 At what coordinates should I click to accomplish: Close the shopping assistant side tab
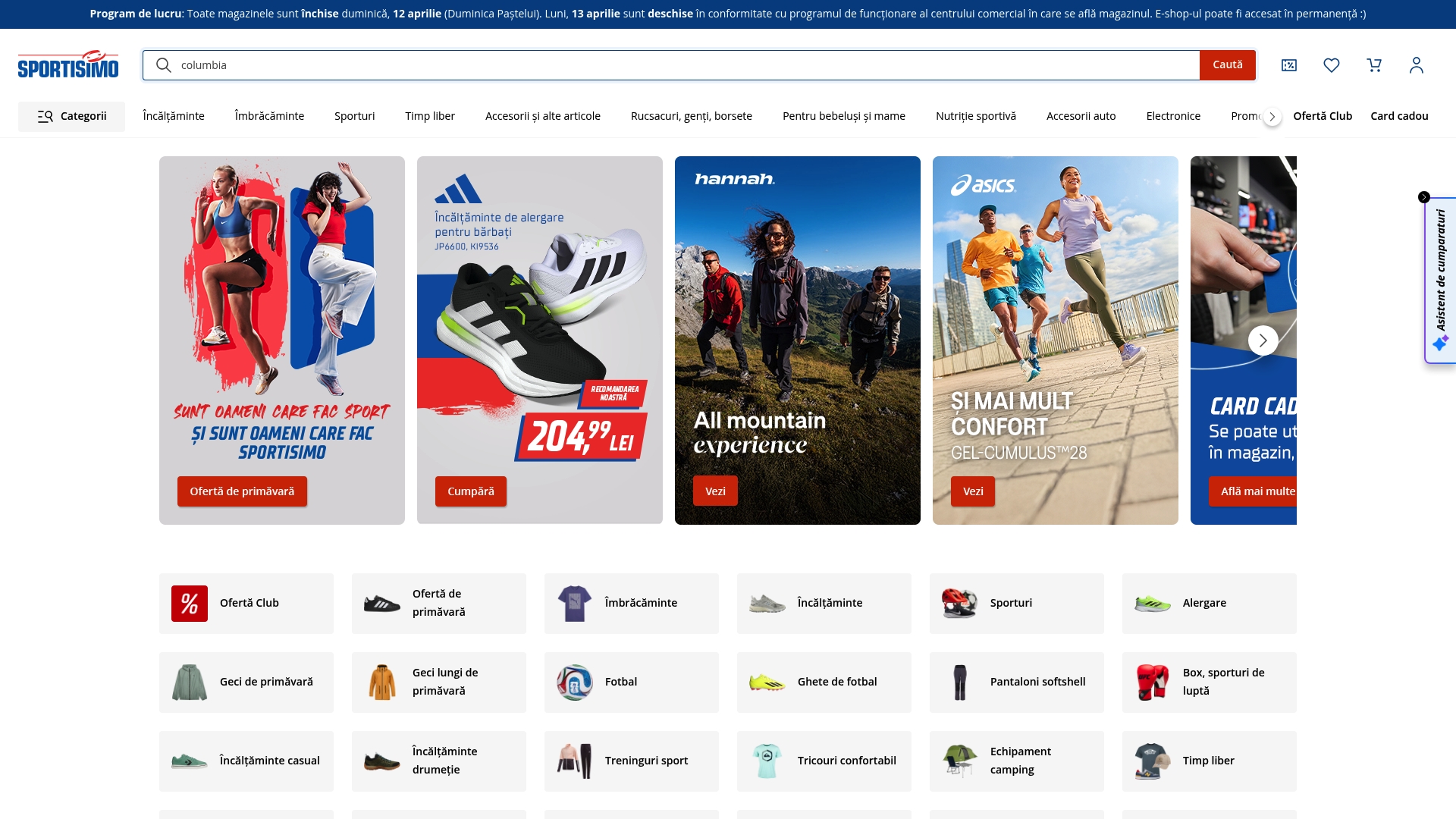click(1424, 197)
